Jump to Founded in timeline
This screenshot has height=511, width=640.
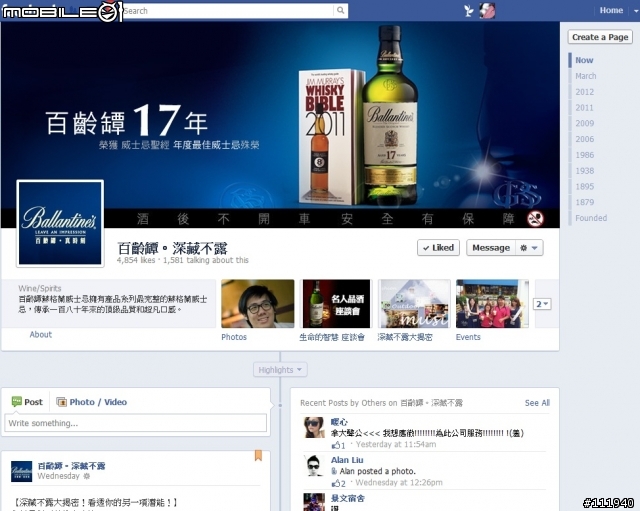point(591,218)
